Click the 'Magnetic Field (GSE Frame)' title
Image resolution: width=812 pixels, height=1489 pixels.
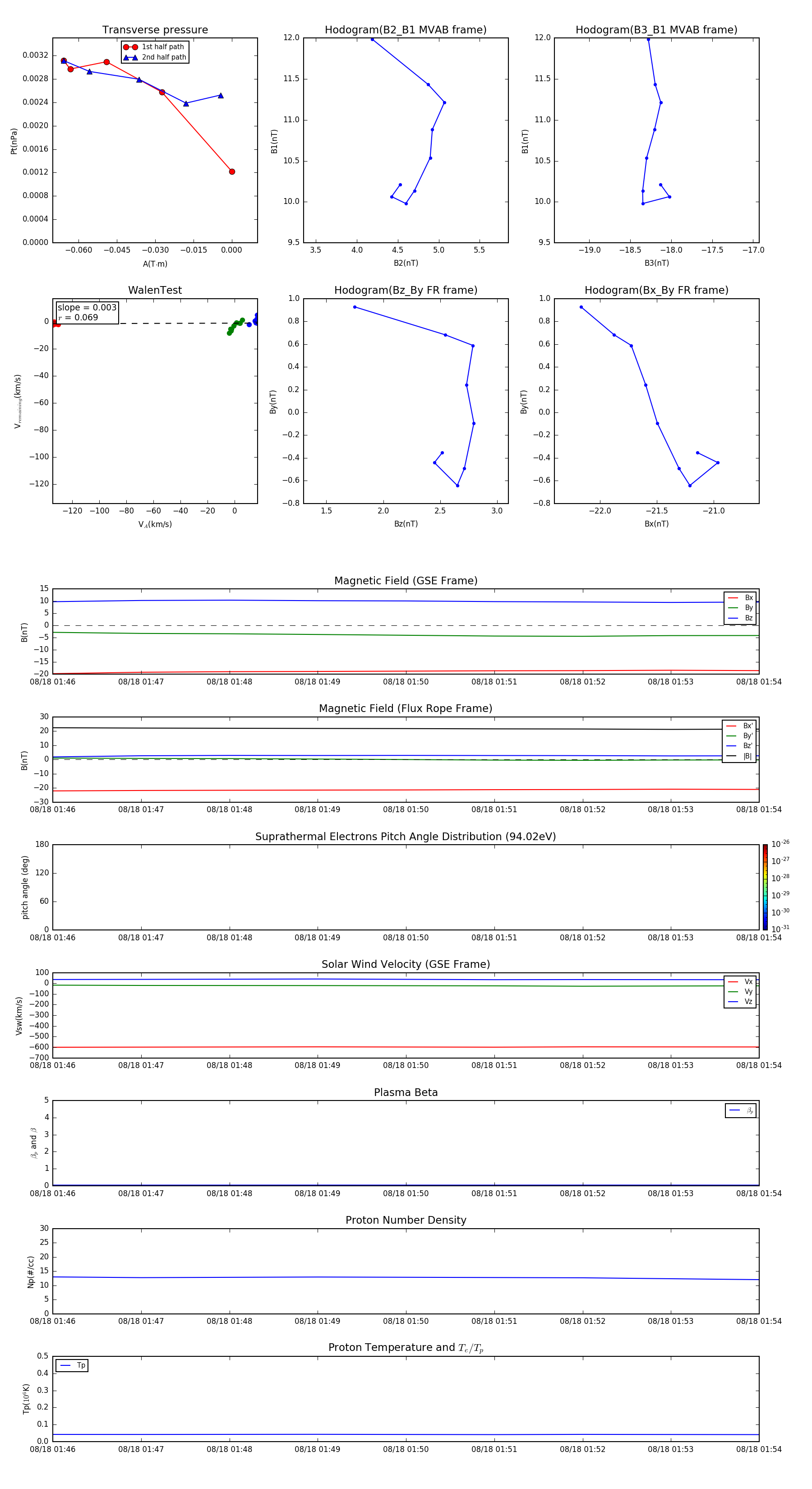click(406, 581)
